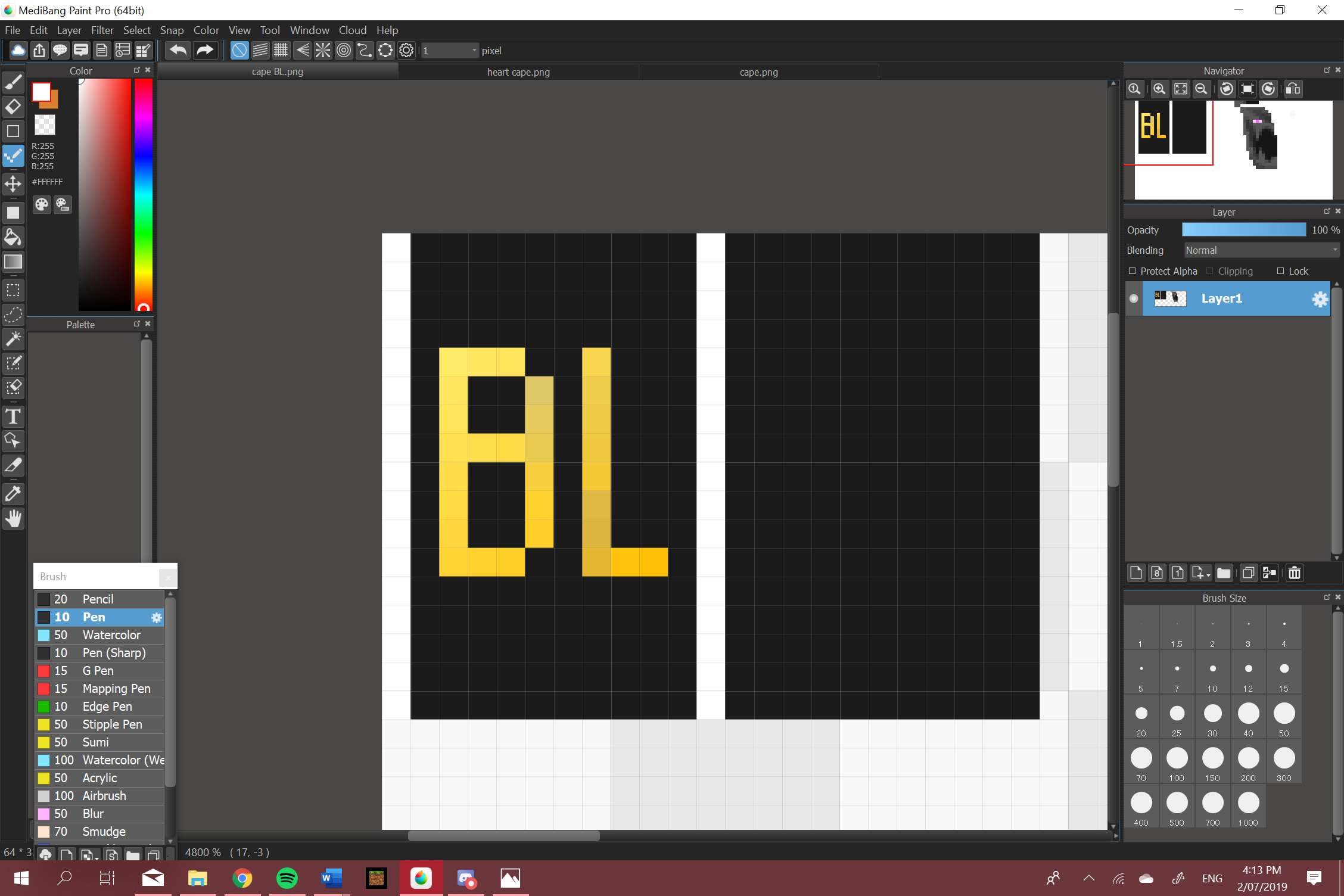Undock the Palette panel
This screenshot has width=1344, height=896.
[136, 323]
